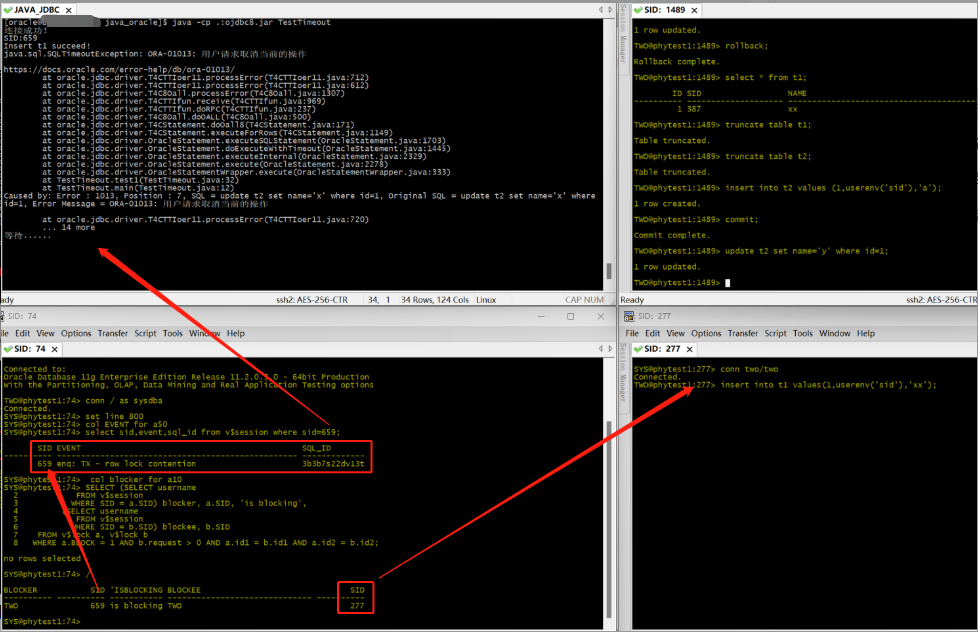The height and width of the screenshot is (632, 978).
Task: Close the SID: 1489 tab
Action: [694, 10]
